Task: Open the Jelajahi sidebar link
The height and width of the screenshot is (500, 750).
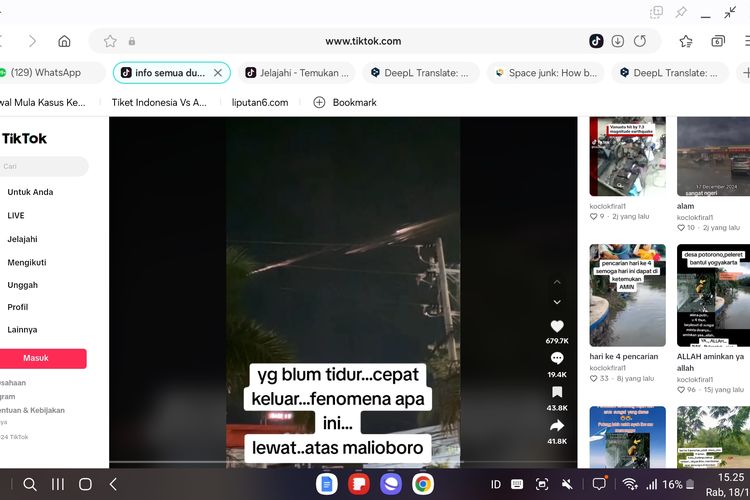Action: click(22, 239)
